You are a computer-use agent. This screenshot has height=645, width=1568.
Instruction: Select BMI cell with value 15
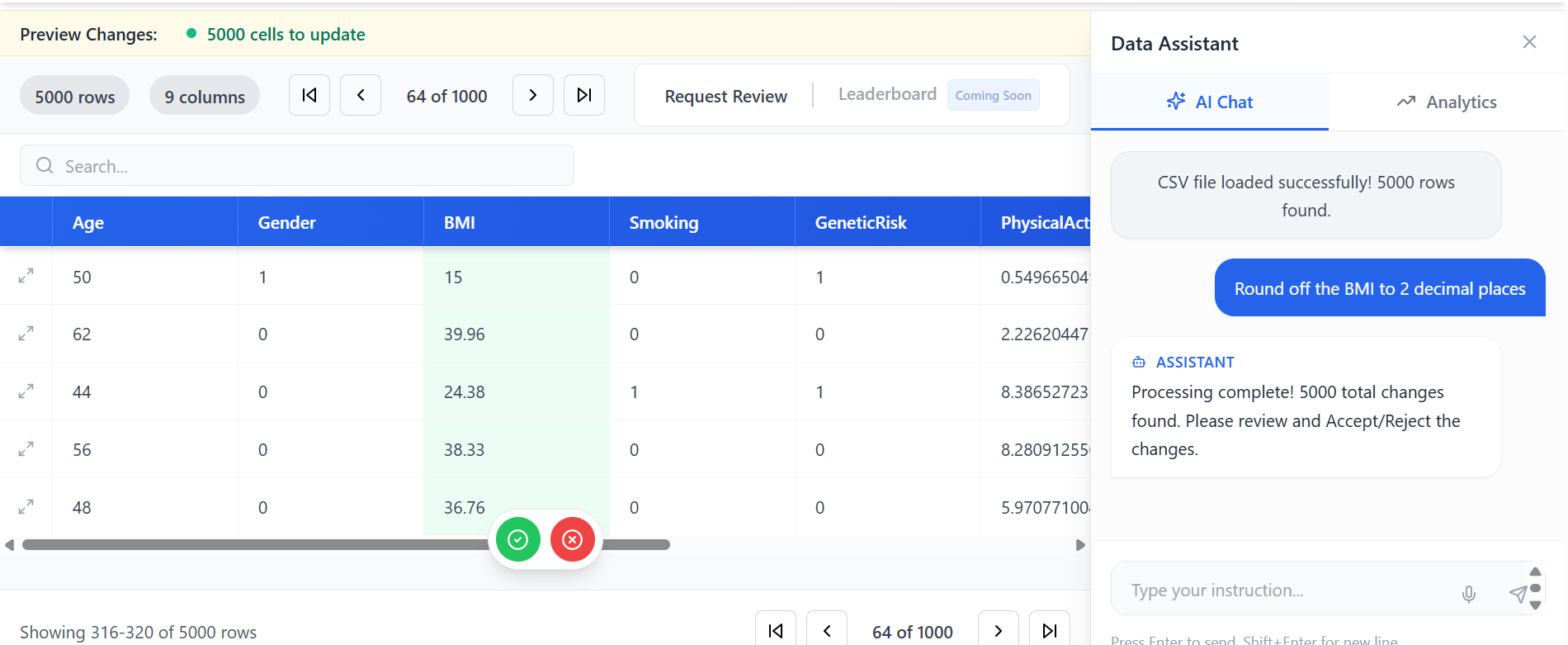click(517, 277)
